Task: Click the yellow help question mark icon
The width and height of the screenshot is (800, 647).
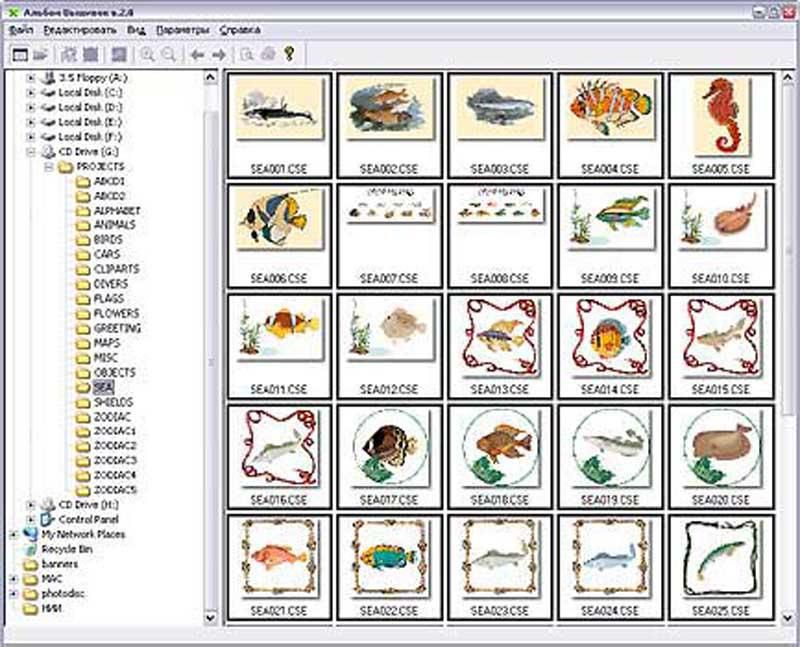Action: click(289, 55)
